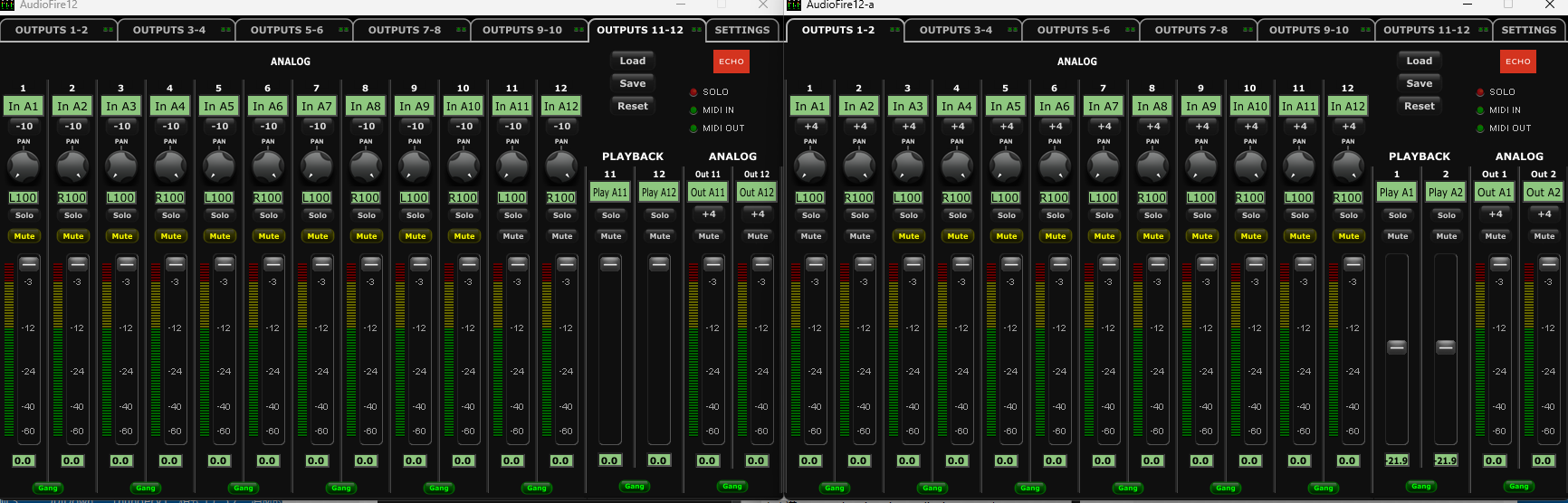This screenshot has width=1568, height=503.
Task: Solo channel 5 in AudioFire12-a
Action: [x=1007, y=215]
